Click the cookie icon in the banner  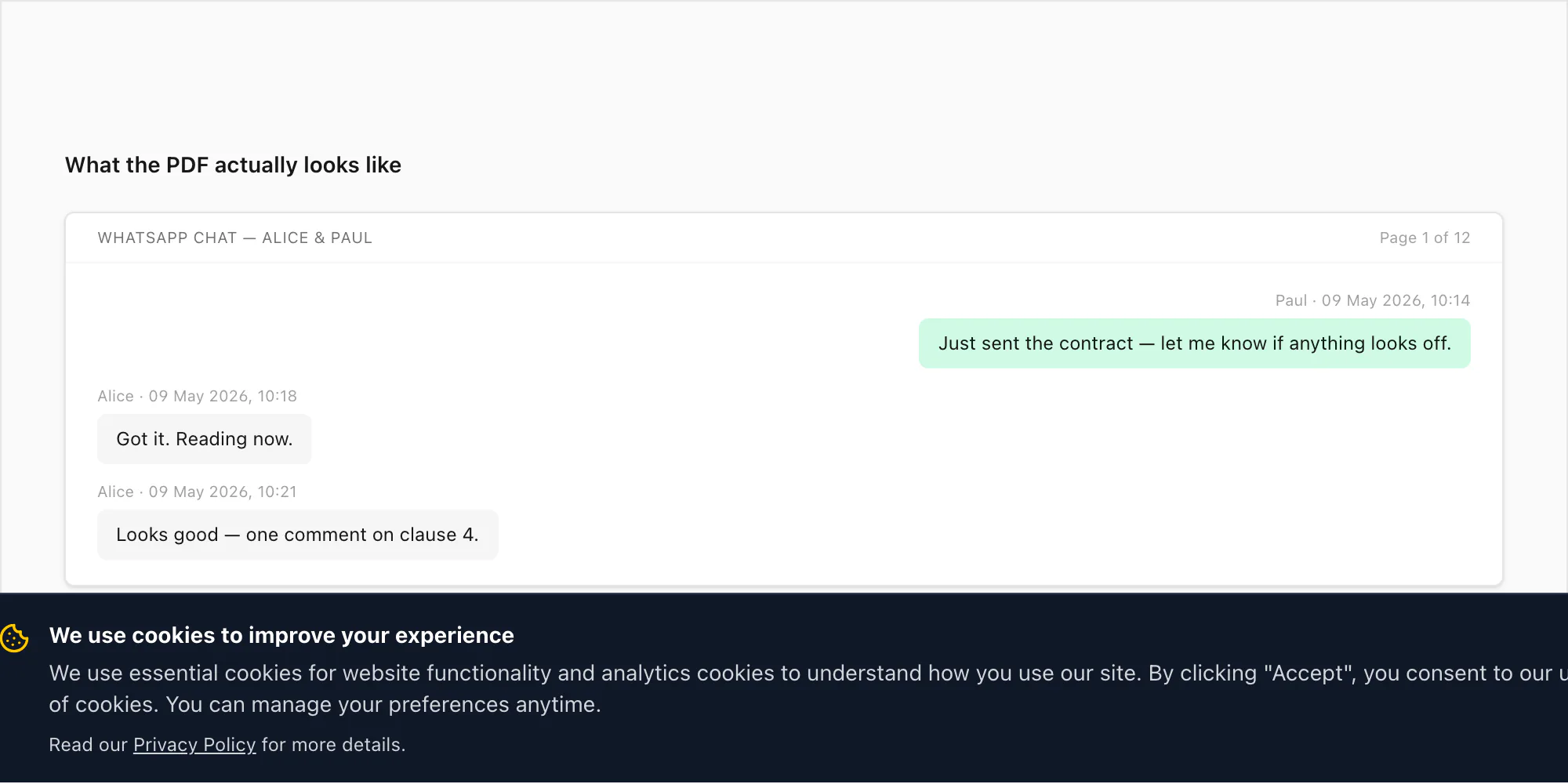coord(14,638)
